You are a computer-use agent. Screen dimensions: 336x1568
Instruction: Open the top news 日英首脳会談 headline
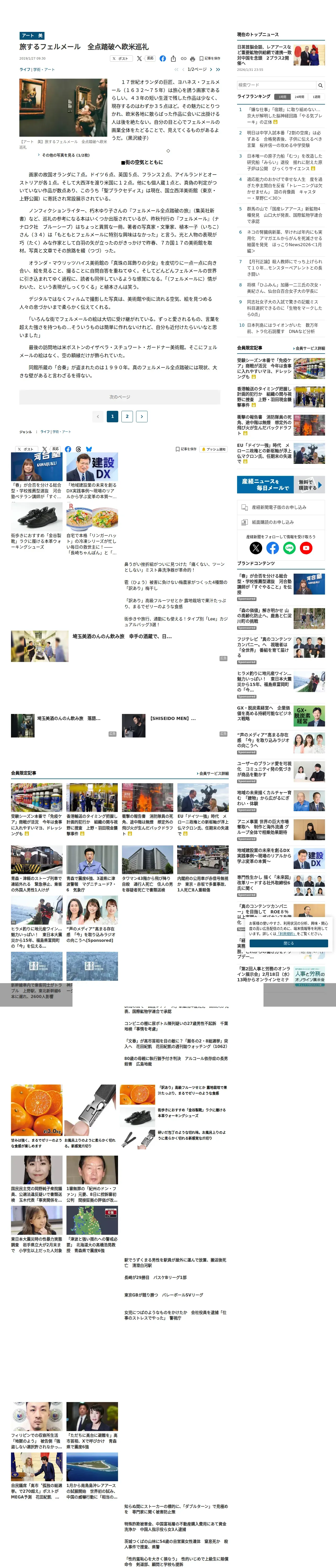(265, 55)
